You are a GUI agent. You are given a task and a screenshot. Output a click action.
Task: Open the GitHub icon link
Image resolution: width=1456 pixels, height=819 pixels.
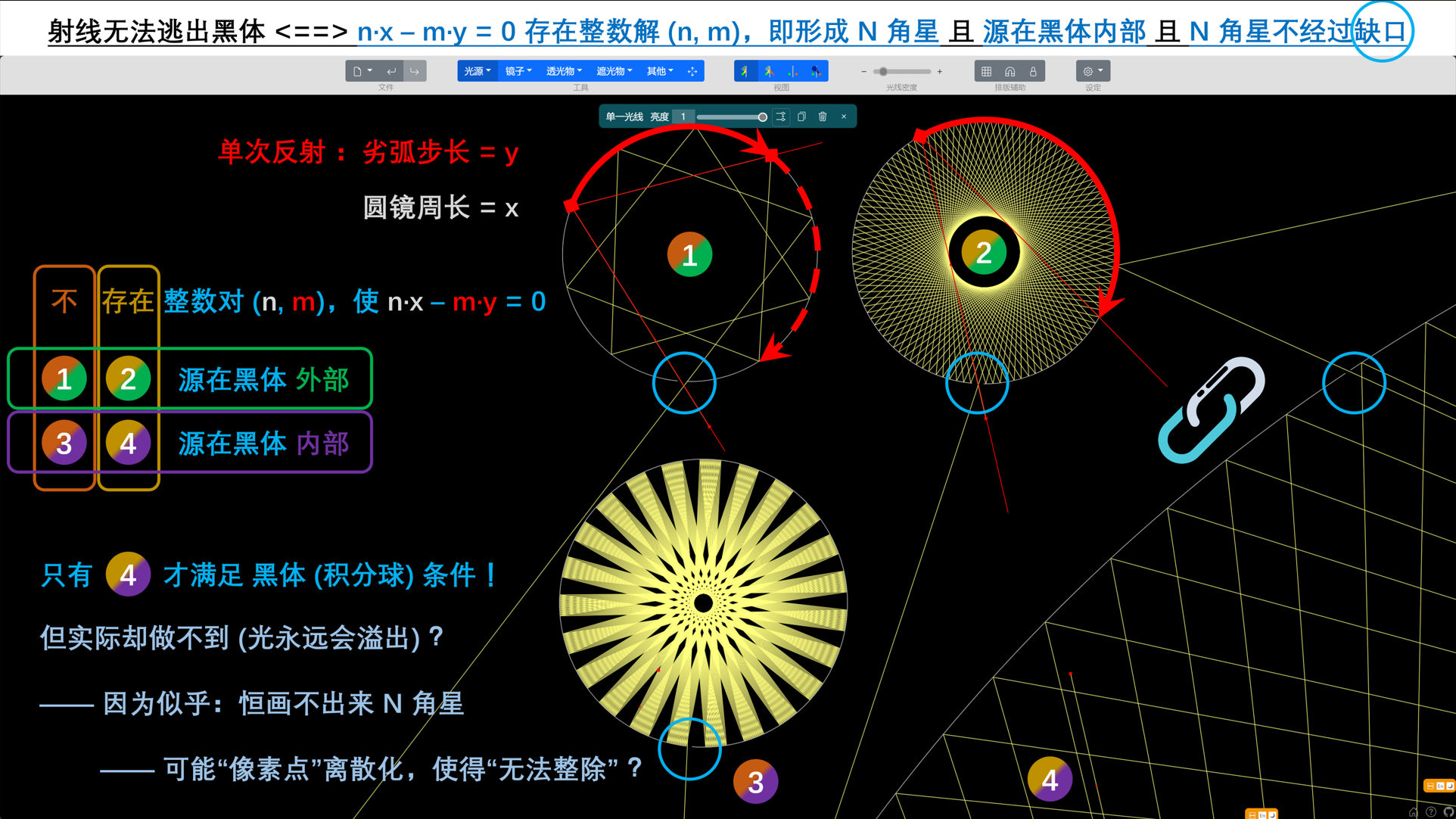click(1448, 812)
